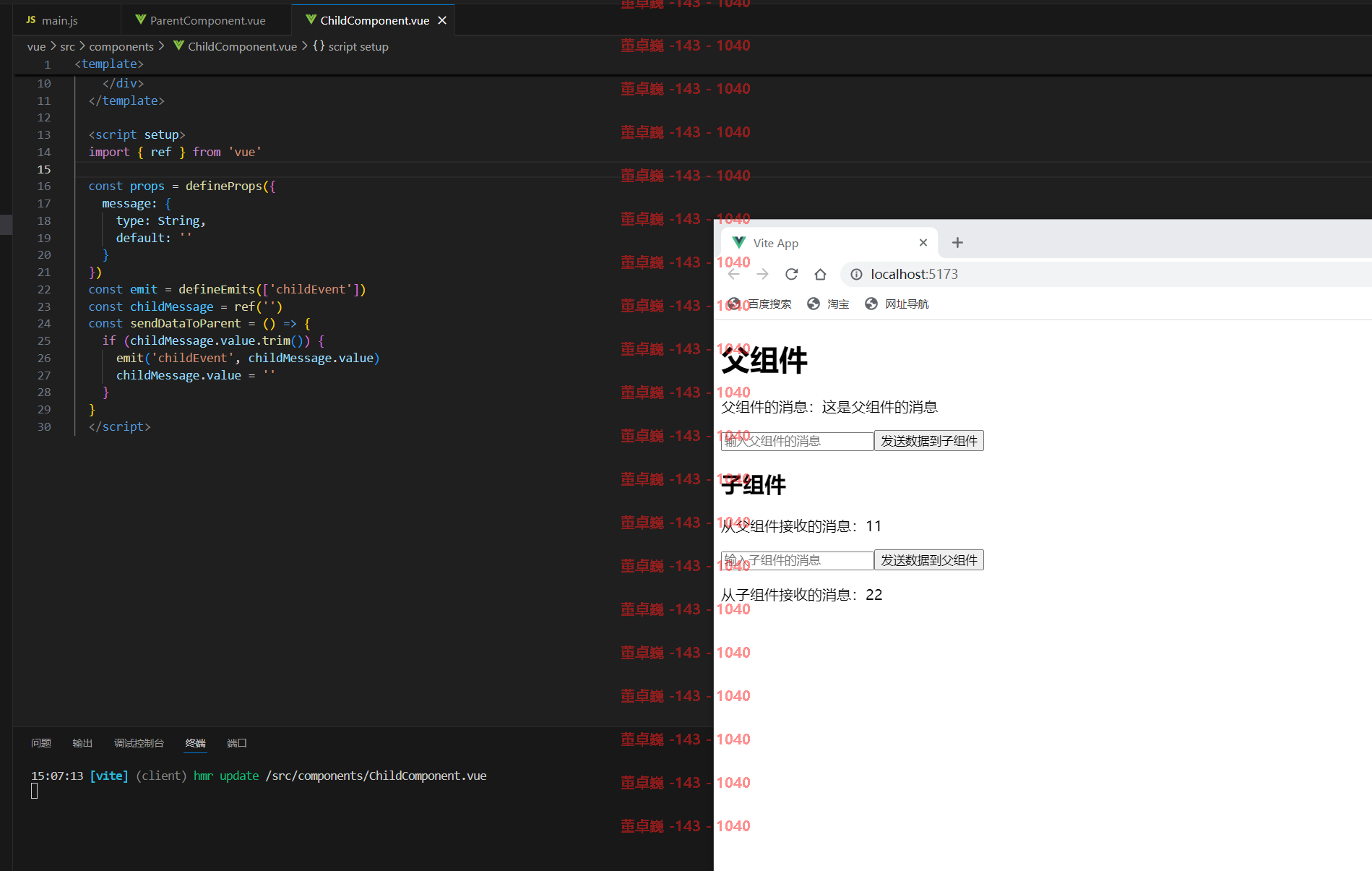
Task: Close the ChildComponent.vue tab
Action: point(442,20)
